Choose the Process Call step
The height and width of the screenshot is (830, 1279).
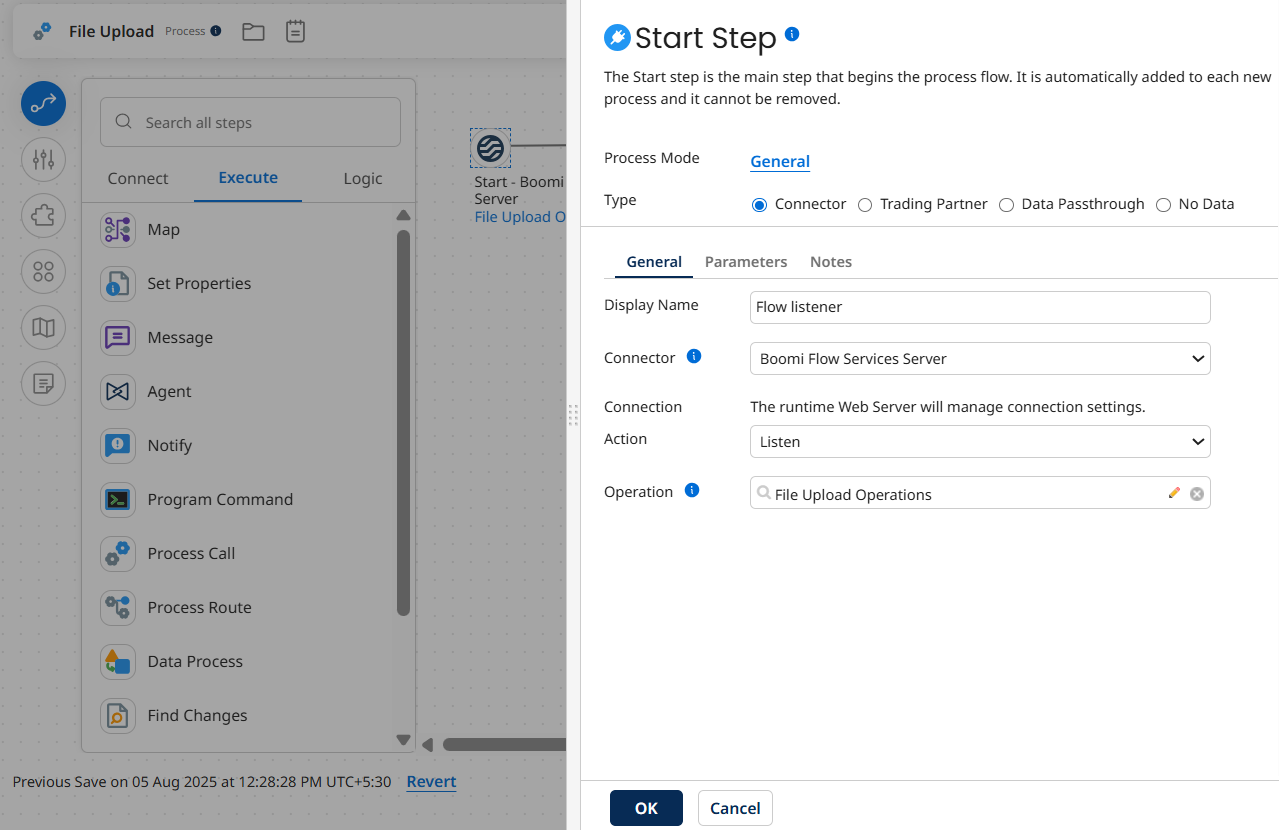click(x=117, y=553)
